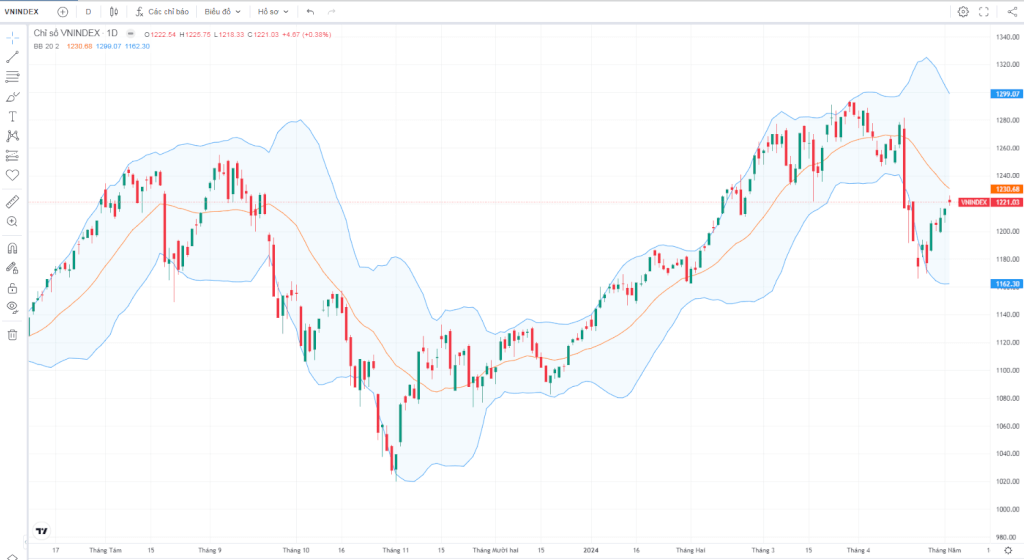Select the Text annotation tool
This screenshot has width=1024, height=560.
12,116
